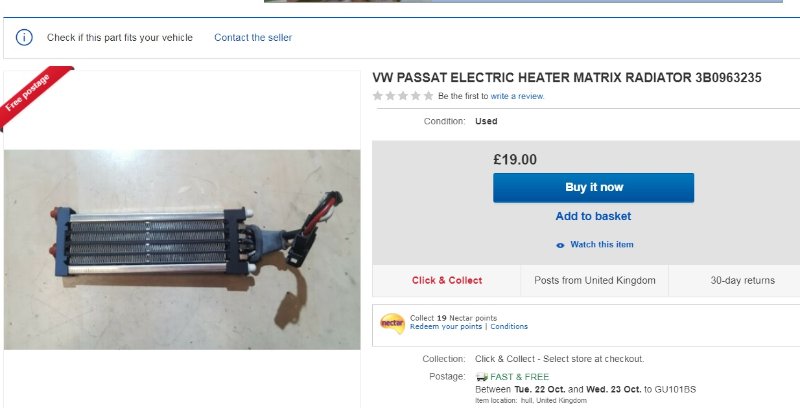The width and height of the screenshot is (800, 408).
Task: Click the VW Passat heater listing title
Action: tap(567, 78)
